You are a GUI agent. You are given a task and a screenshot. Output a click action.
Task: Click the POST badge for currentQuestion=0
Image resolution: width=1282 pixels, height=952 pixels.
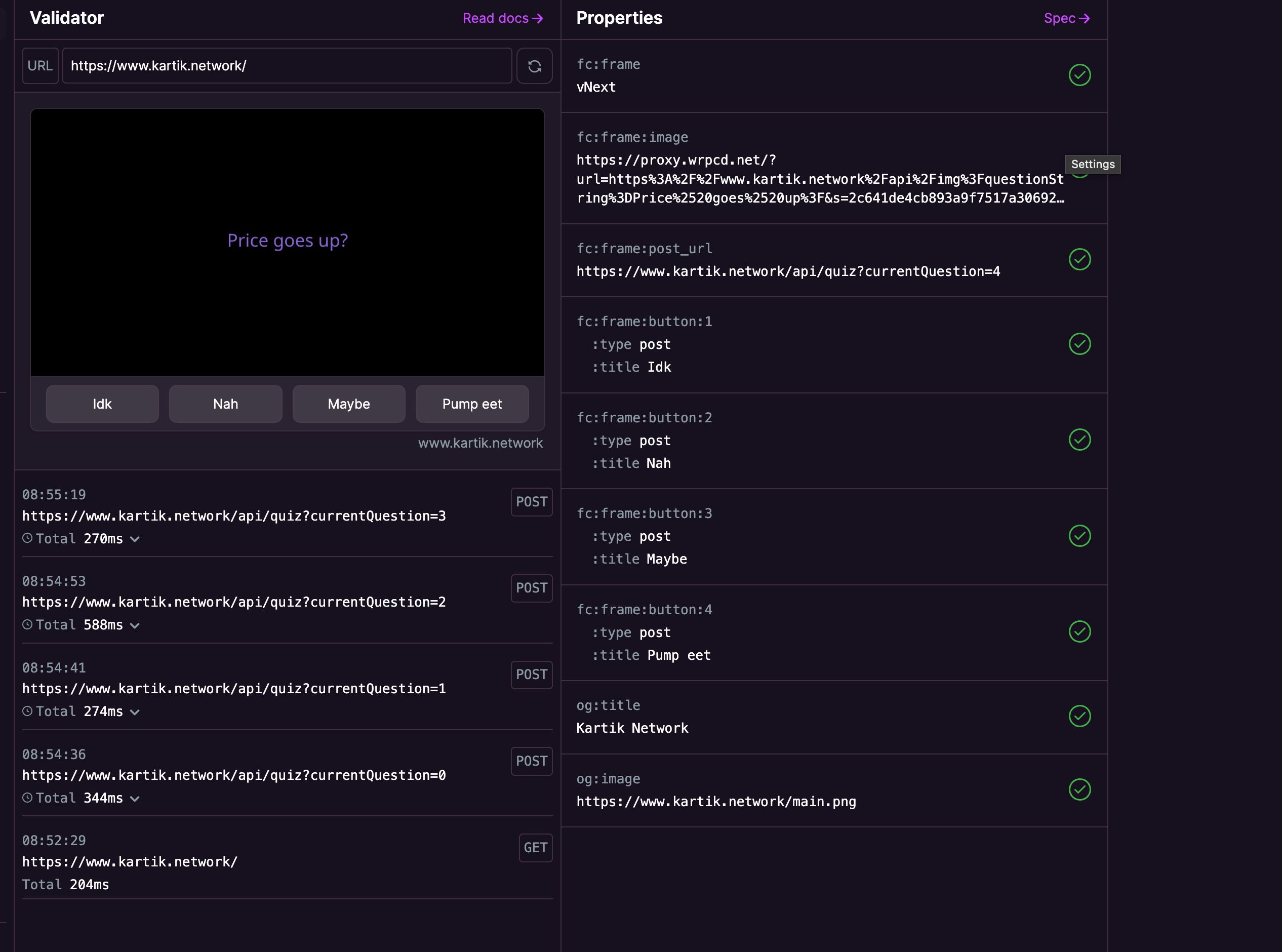point(531,761)
